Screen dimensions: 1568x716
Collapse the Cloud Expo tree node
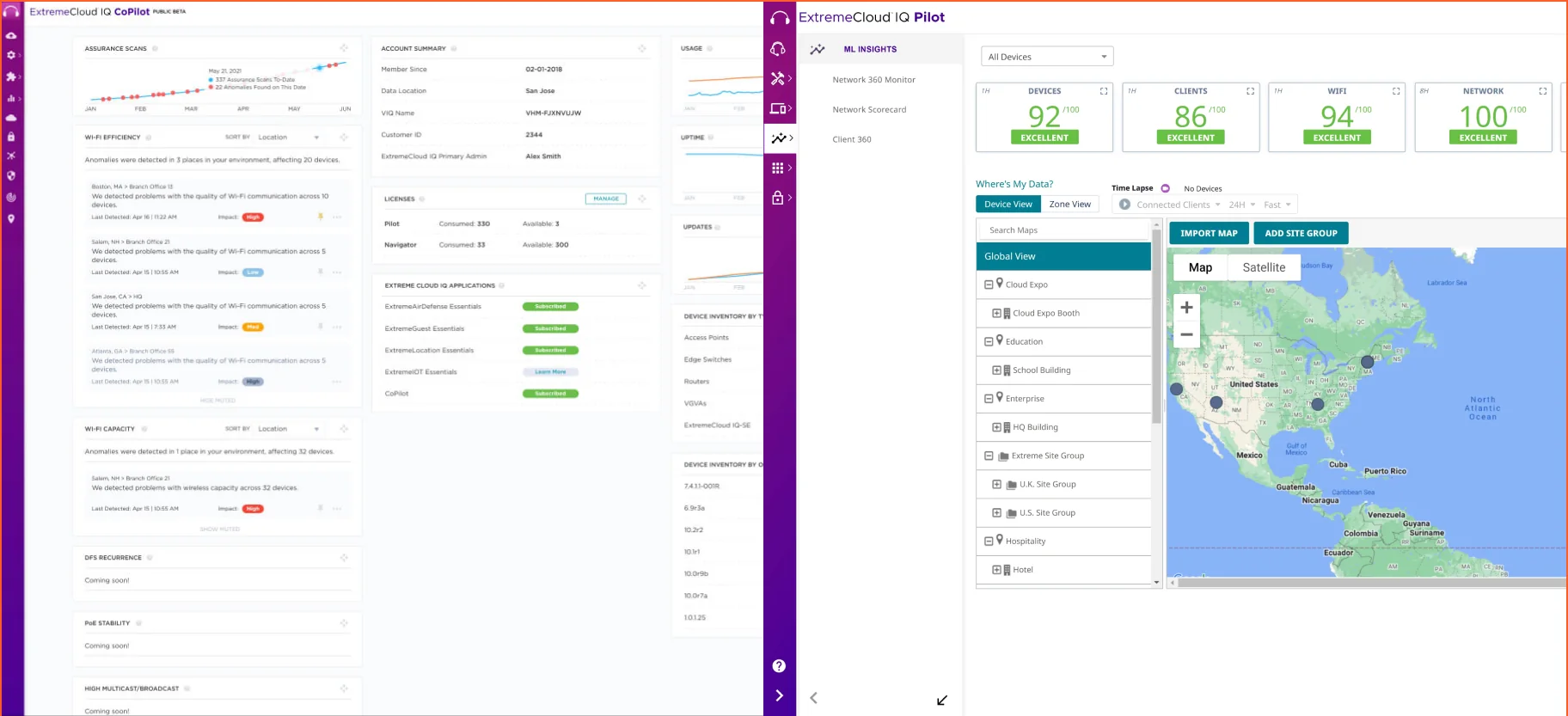[989, 285]
